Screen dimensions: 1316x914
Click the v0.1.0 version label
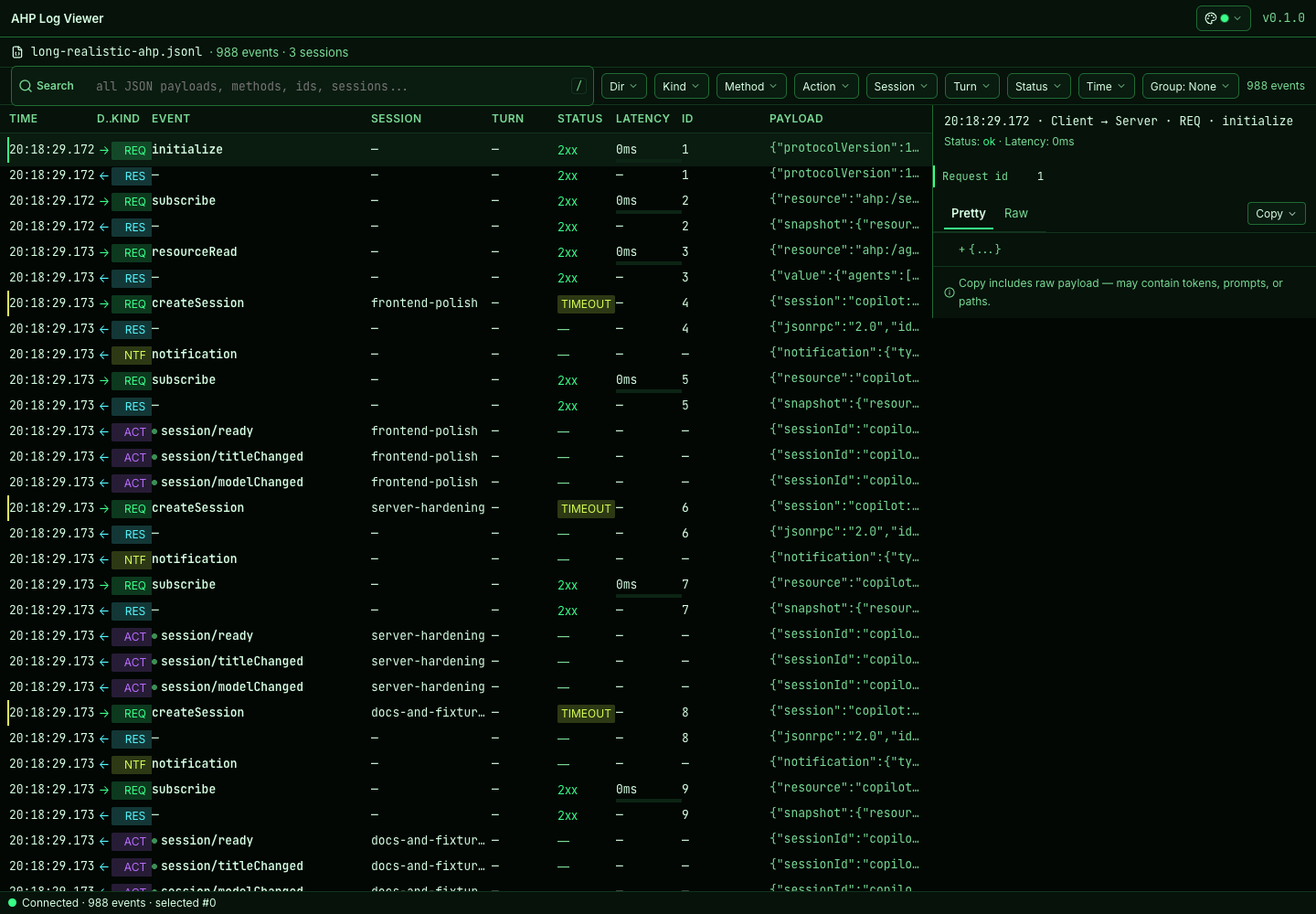1283,18
